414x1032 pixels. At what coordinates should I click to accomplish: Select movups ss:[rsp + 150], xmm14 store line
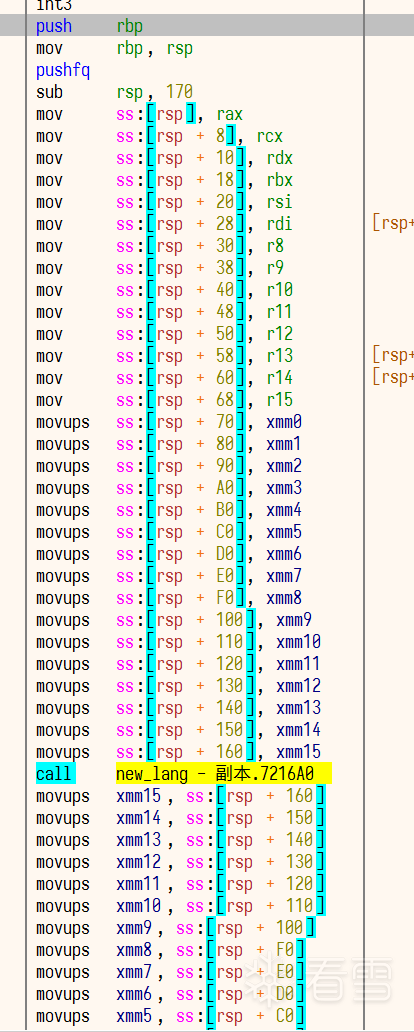pos(179,730)
